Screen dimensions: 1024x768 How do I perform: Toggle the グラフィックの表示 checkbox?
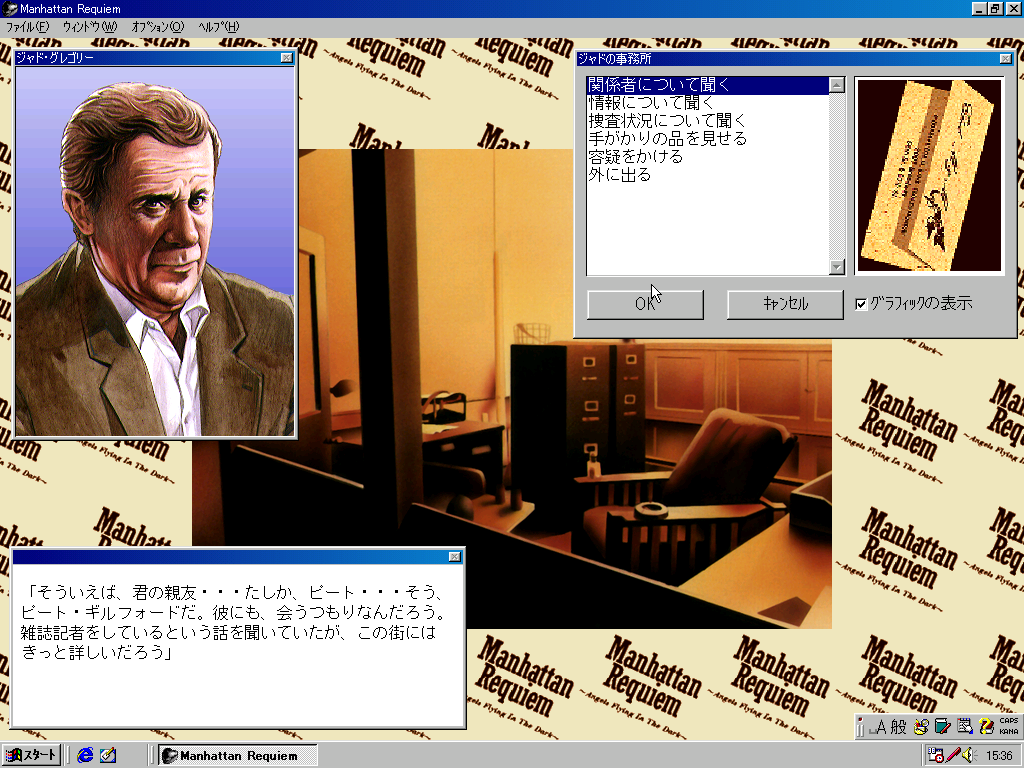[x=862, y=304]
